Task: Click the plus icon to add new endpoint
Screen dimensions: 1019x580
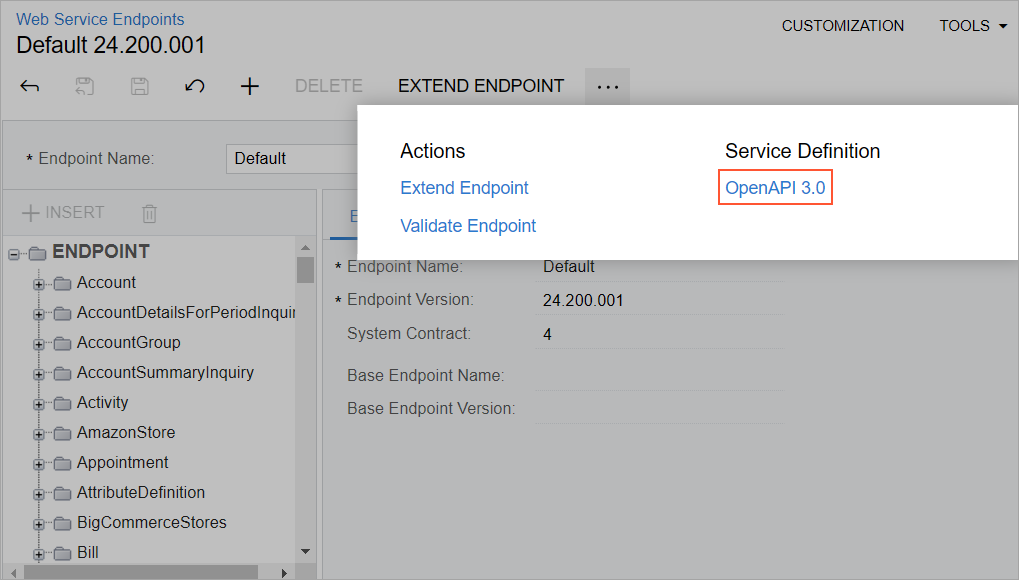Action: pyautogui.click(x=250, y=86)
